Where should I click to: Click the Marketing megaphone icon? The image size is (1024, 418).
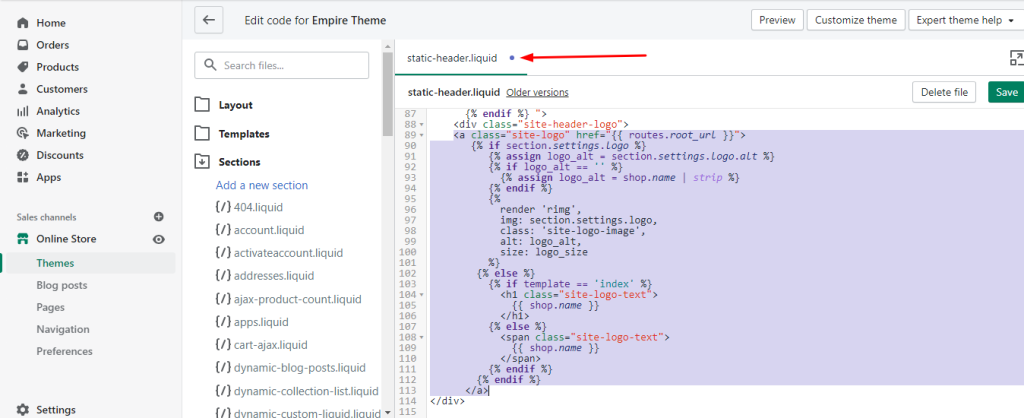click(23, 133)
